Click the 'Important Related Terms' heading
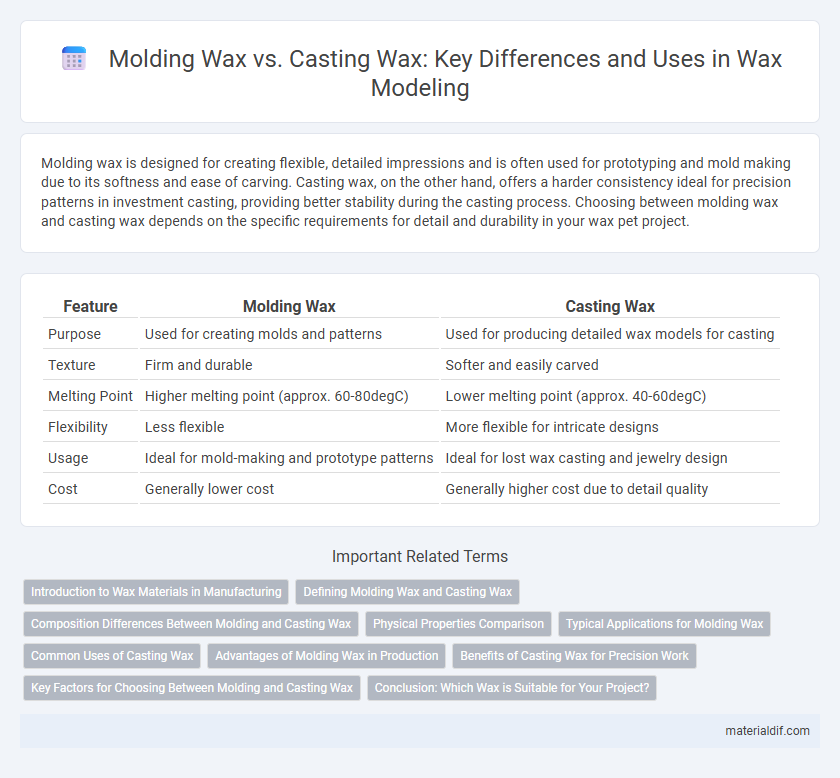The height and width of the screenshot is (778, 840). click(x=420, y=556)
